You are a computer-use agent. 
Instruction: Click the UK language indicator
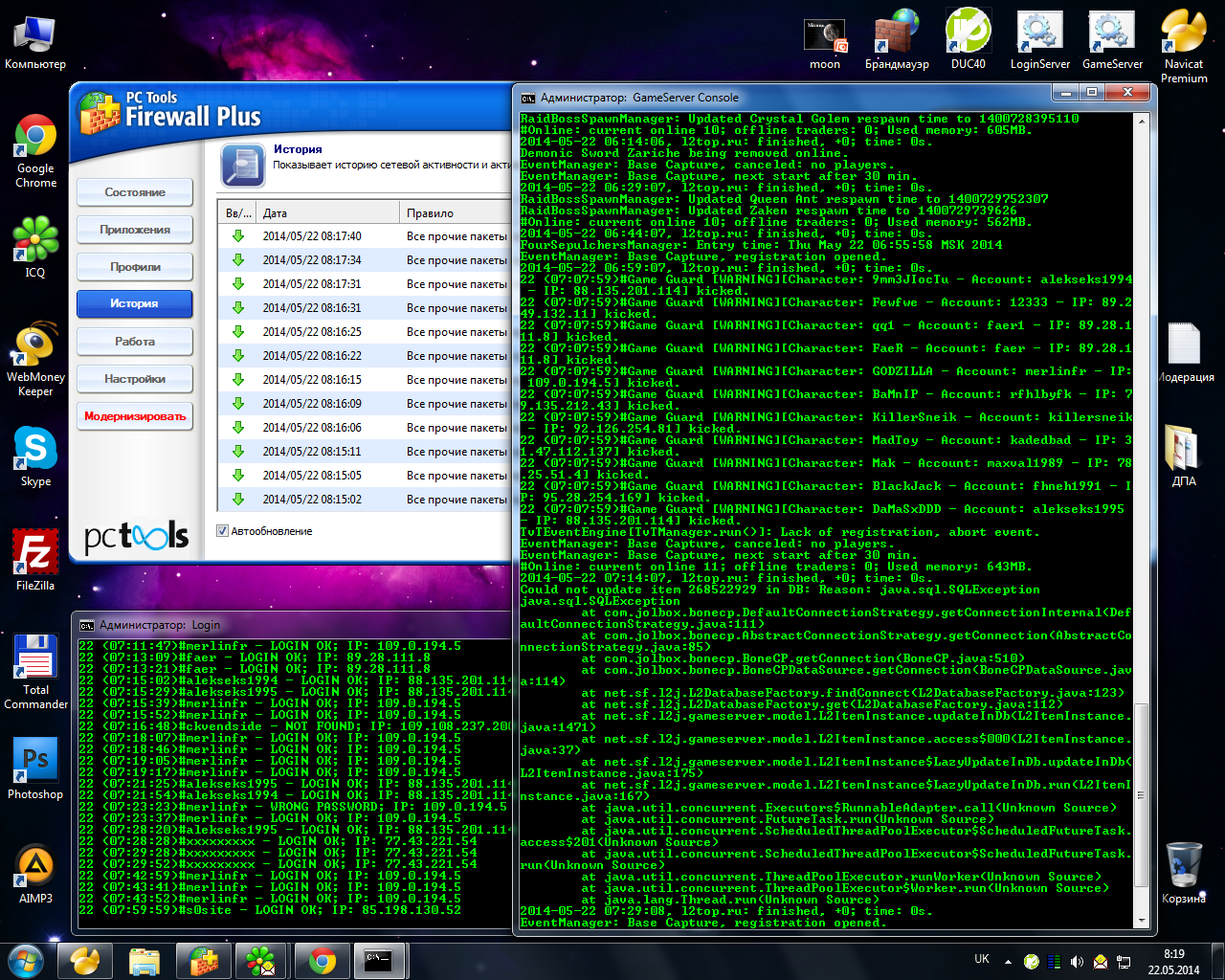click(982, 960)
